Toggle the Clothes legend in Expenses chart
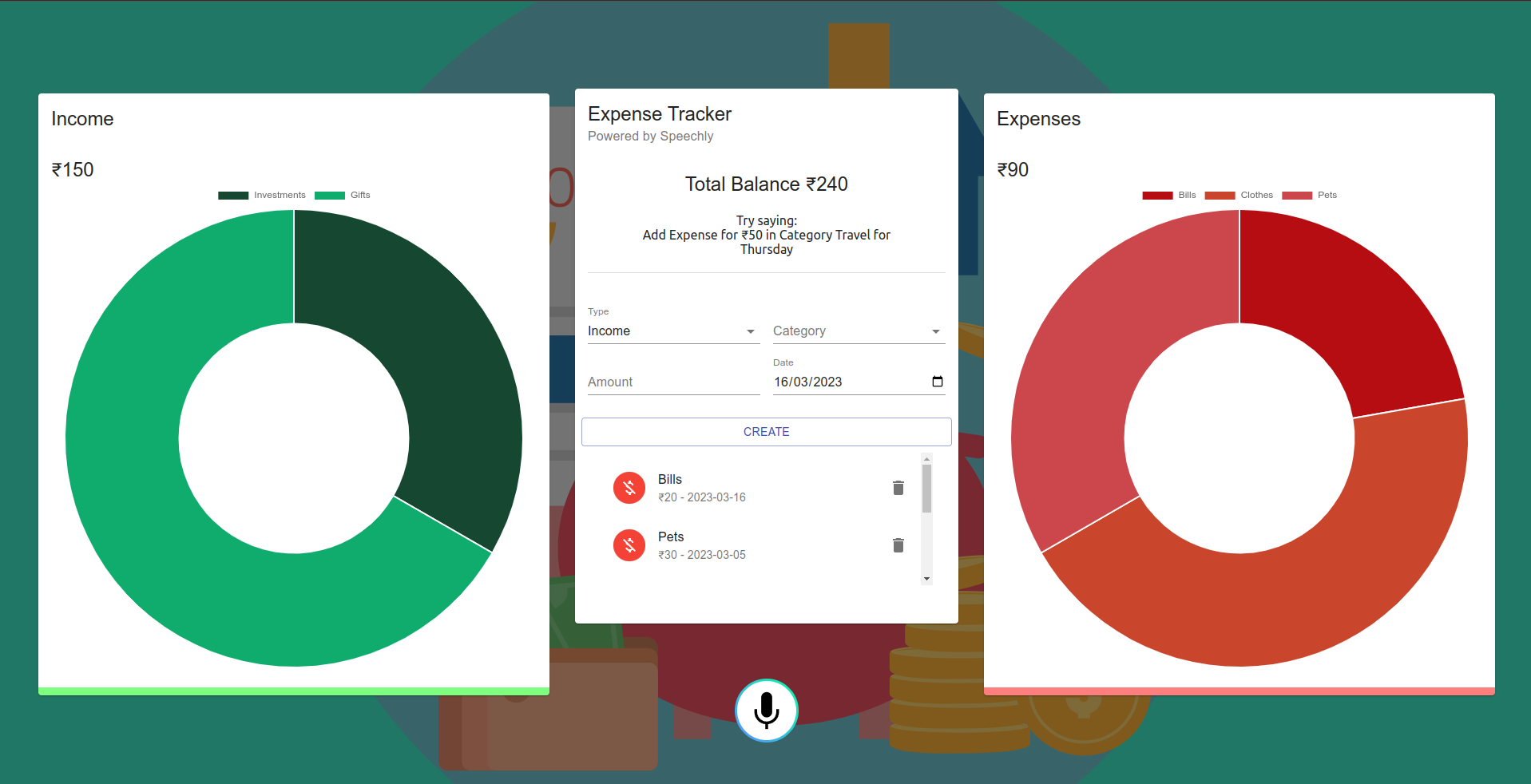The height and width of the screenshot is (784, 1531). [x=1239, y=195]
